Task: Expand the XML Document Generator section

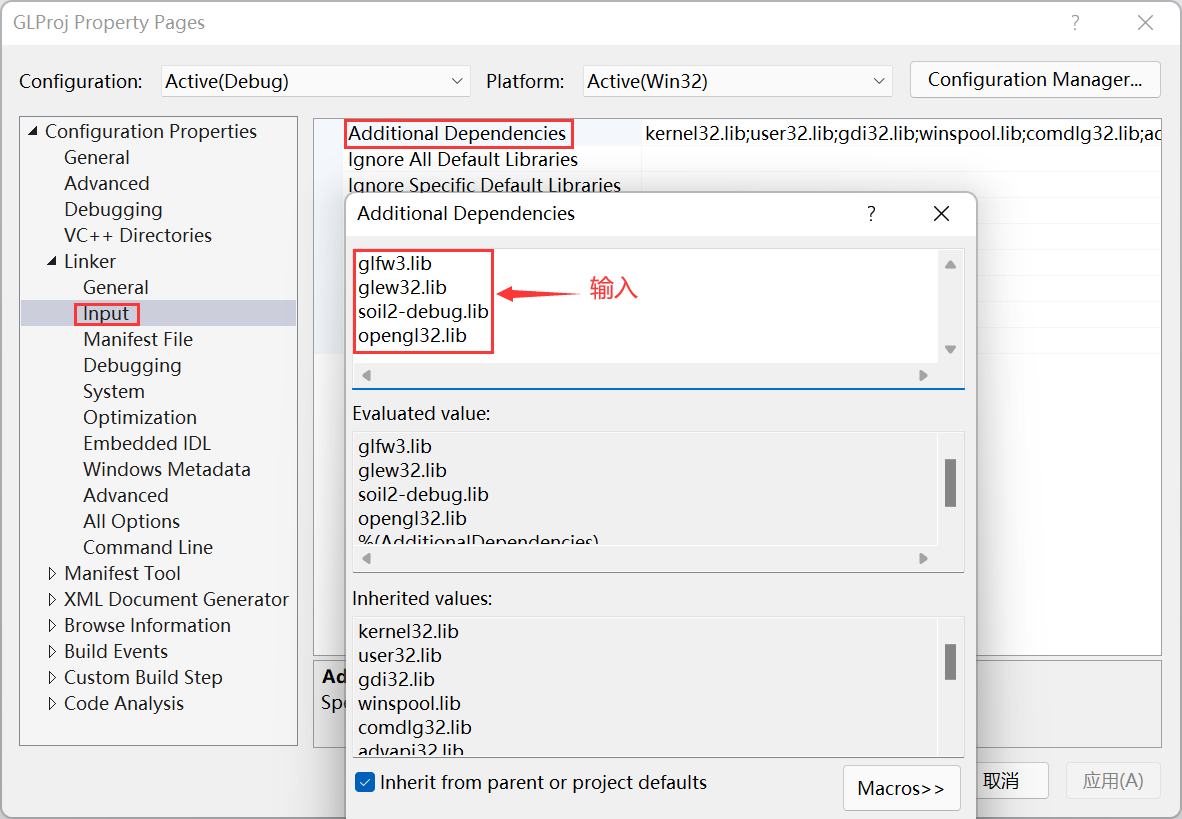Action: click(x=53, y=599)
